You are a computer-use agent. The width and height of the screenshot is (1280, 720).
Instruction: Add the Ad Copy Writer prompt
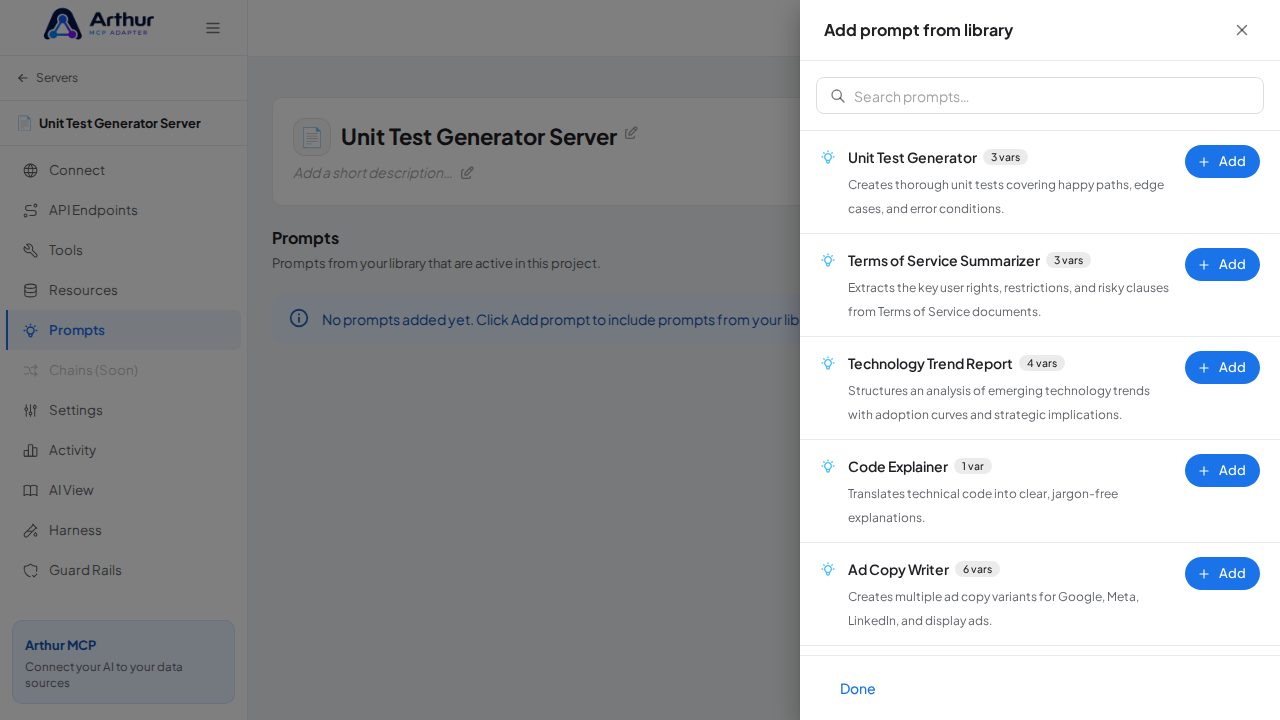click(1222, 573)
